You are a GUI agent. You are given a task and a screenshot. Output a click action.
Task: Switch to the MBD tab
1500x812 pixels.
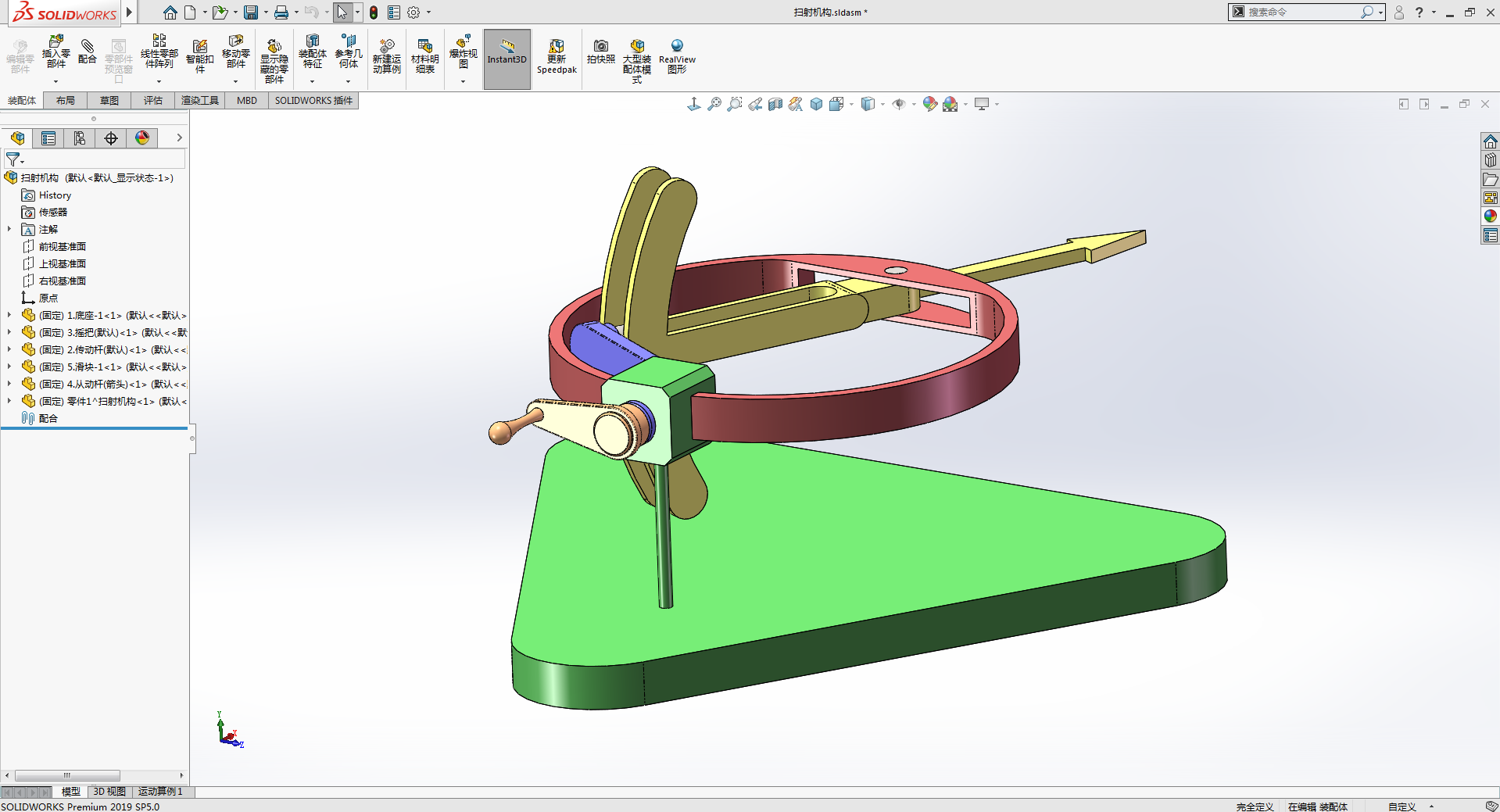247,100
